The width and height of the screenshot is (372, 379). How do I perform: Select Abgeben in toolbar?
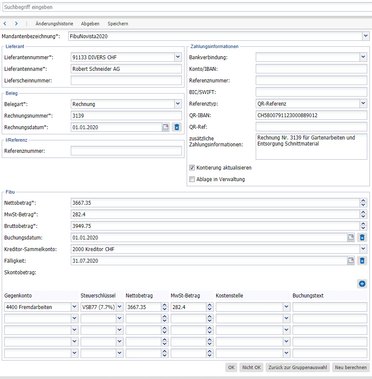(x=90, y=24)
